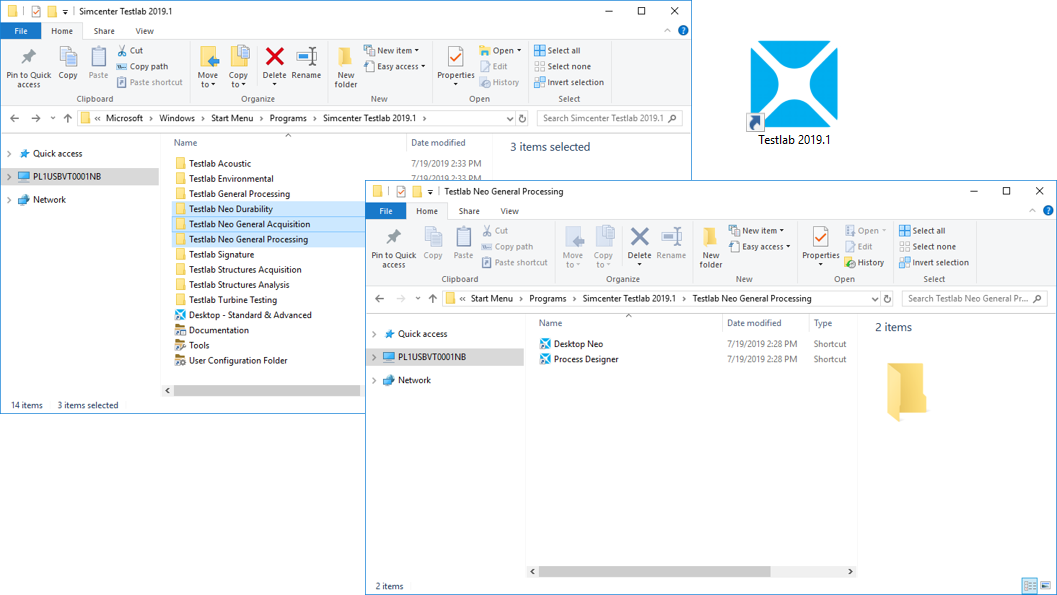1057x595 pixels.
Task: Select the Process Designer shortcut
Action: pyautogui.click(x=585, y=359)
